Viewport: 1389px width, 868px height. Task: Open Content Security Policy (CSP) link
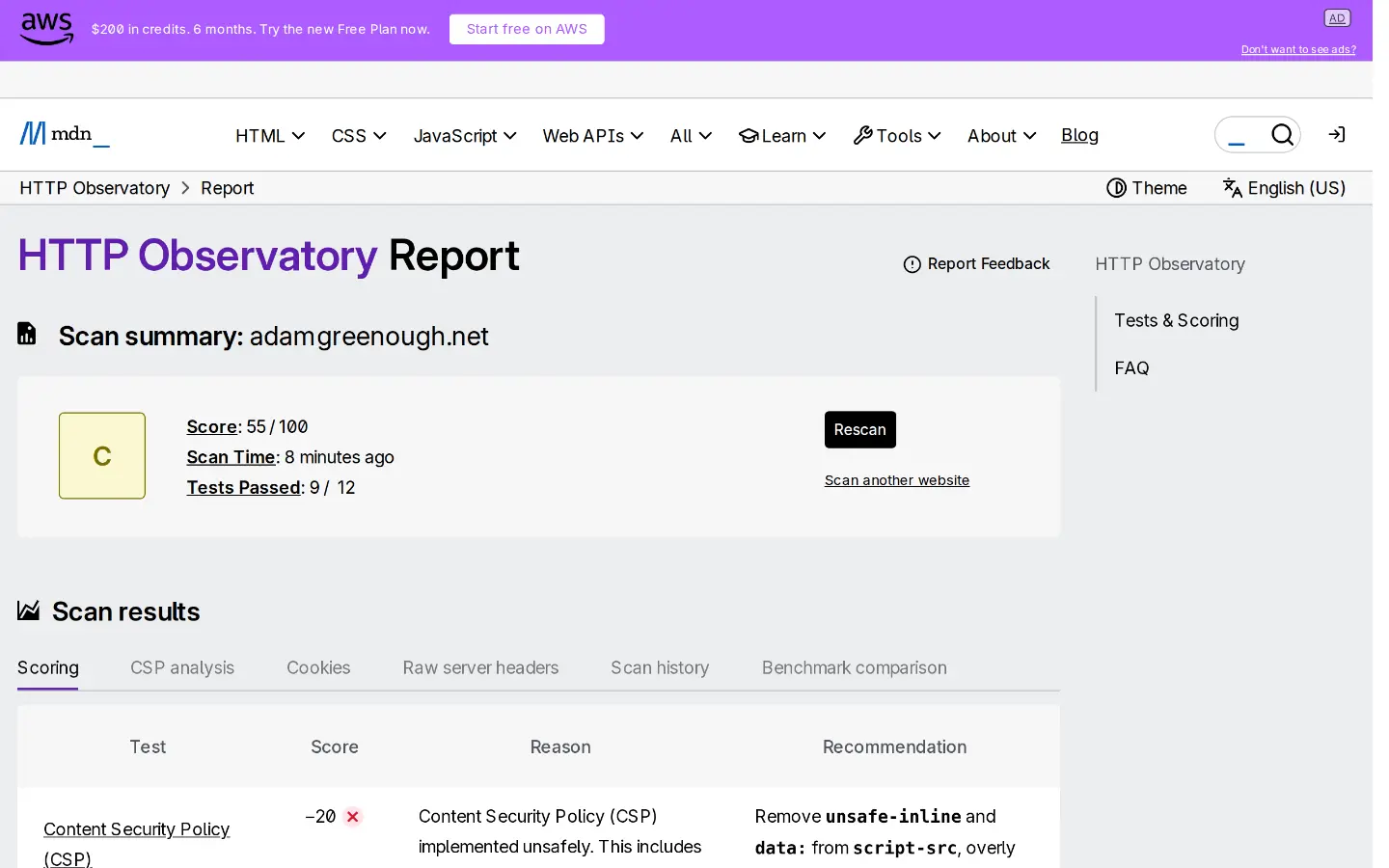tap(137, 843)
